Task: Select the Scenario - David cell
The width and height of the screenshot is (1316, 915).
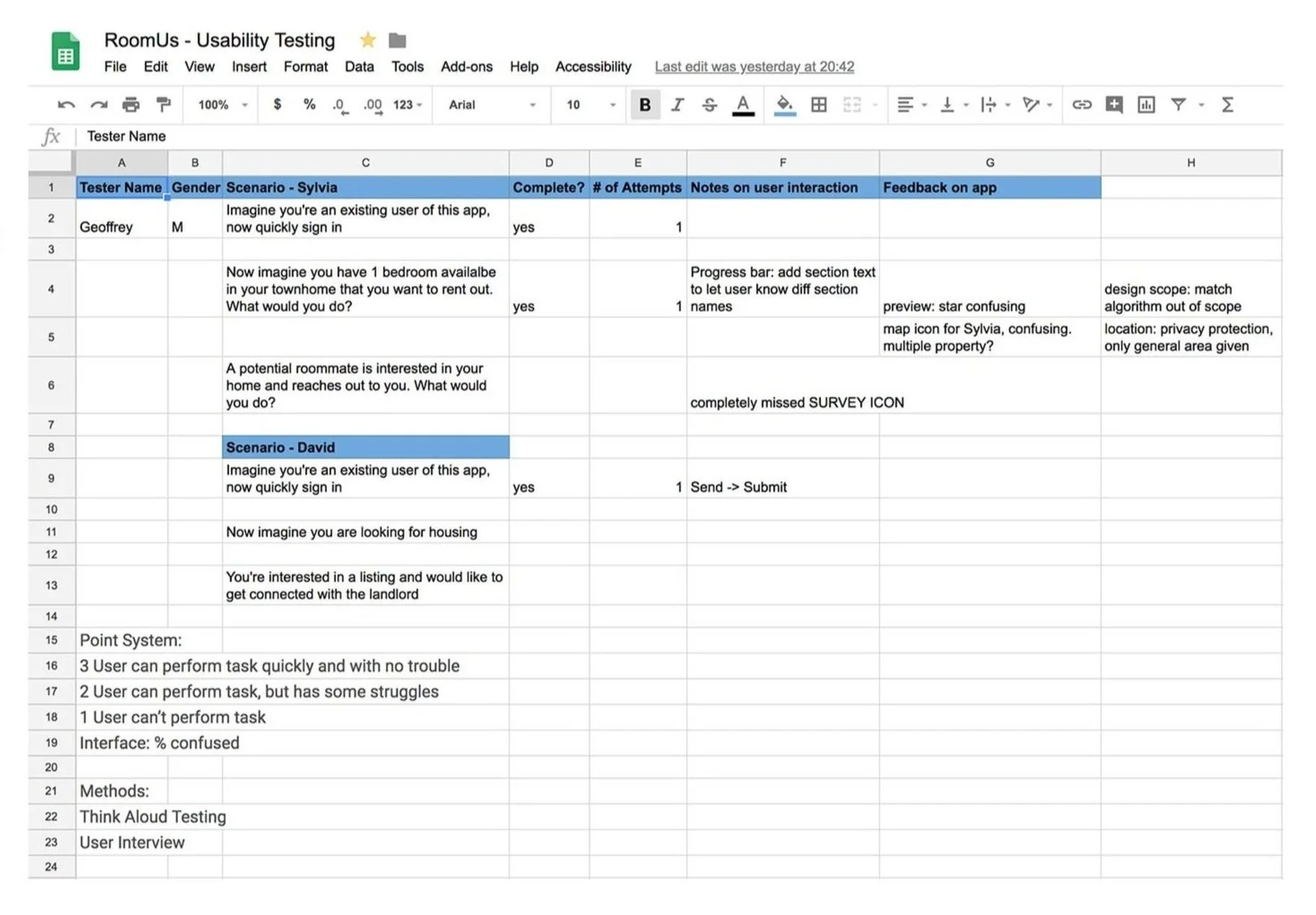Action: click(x=366, y=447)
